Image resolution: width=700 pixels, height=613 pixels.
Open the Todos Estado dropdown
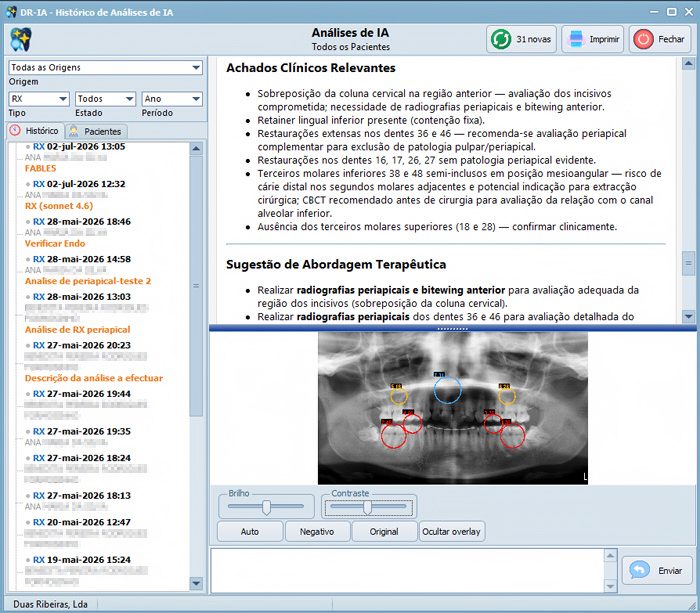105,99
